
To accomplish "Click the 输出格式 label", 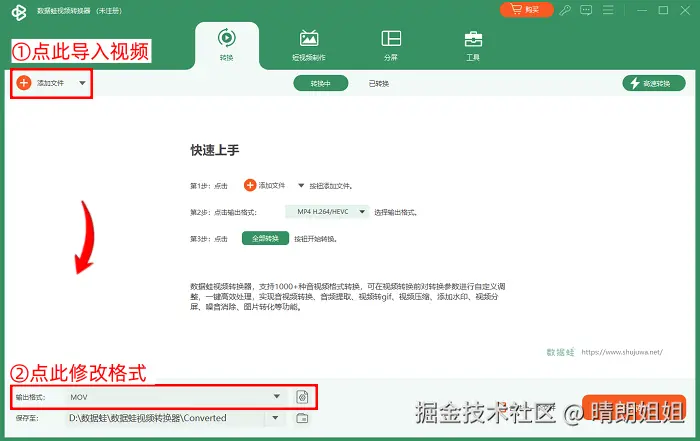I will [x=30, y=397].
